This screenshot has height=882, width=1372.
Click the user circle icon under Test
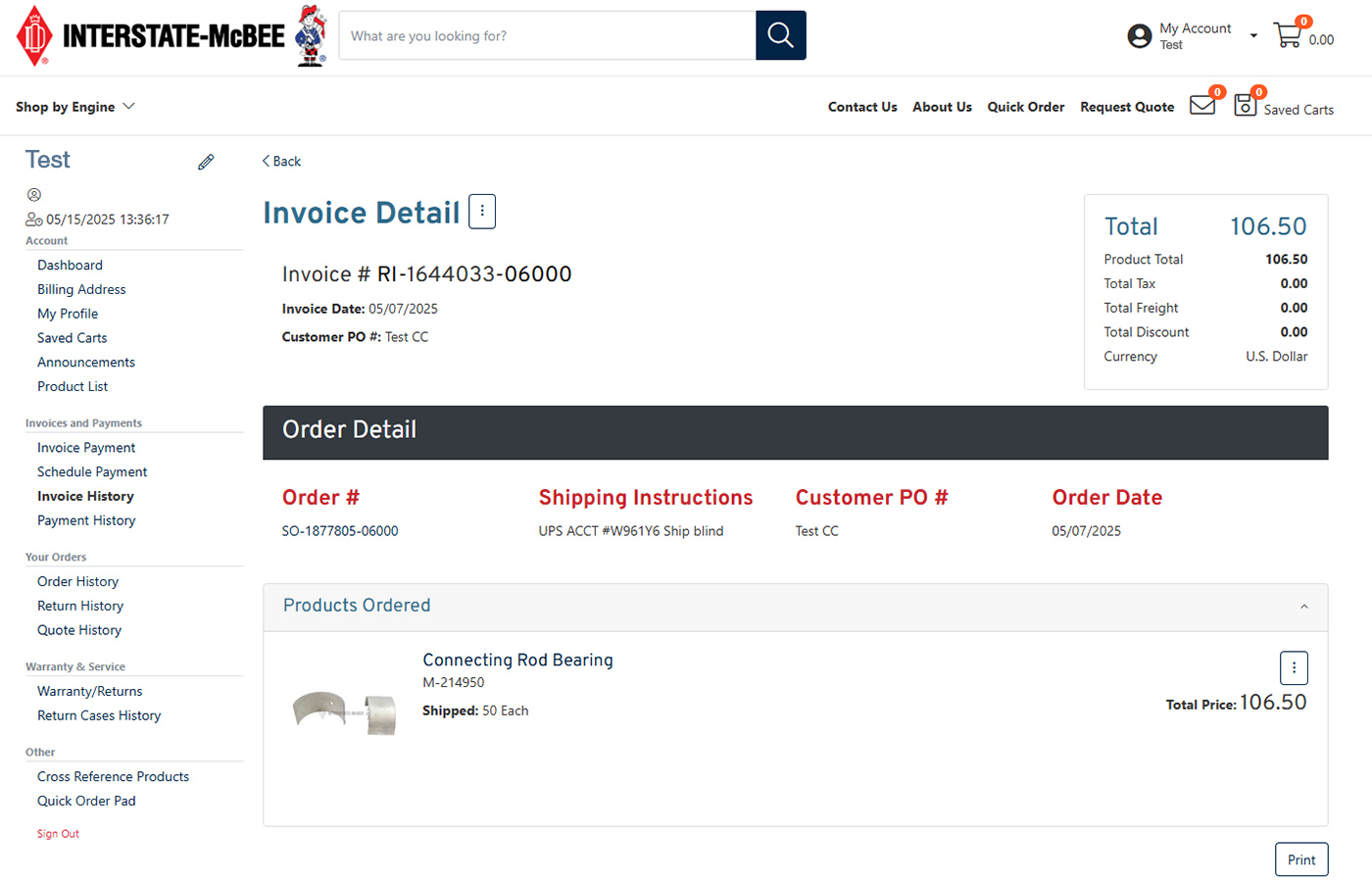click(x=34, y=195)
